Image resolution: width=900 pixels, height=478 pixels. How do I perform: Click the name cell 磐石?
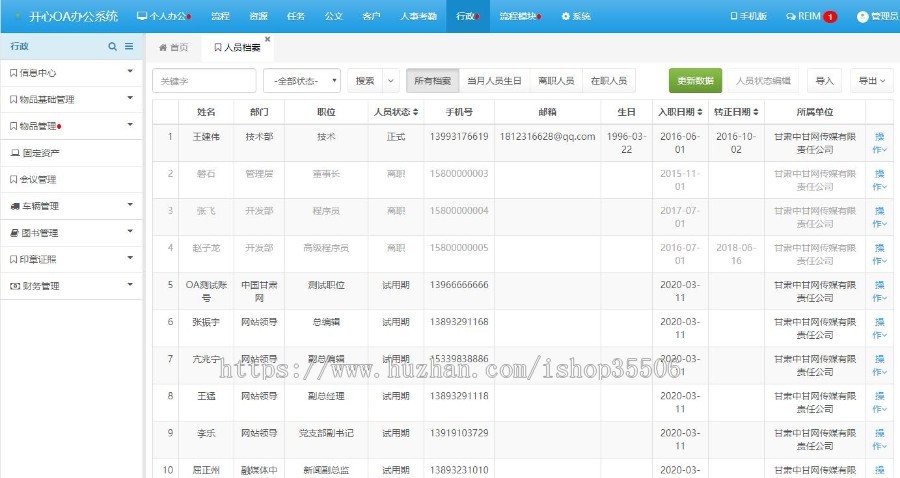pos(206,174)
